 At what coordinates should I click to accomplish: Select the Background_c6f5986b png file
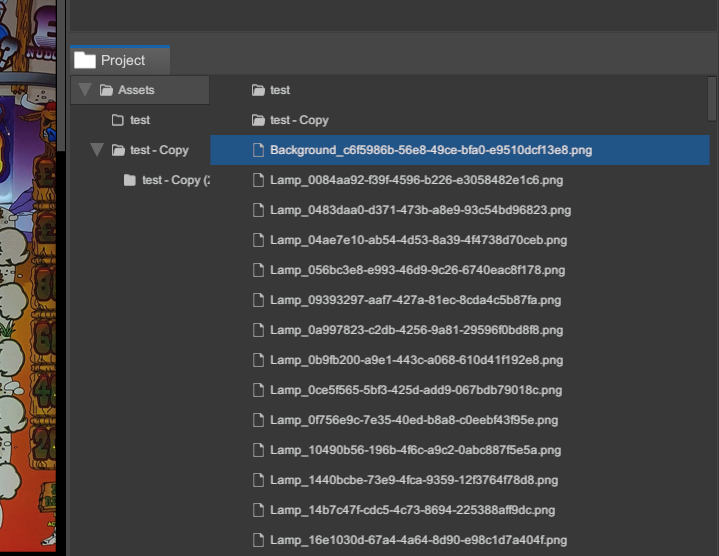pyautogui.click(x=430, y=150)
